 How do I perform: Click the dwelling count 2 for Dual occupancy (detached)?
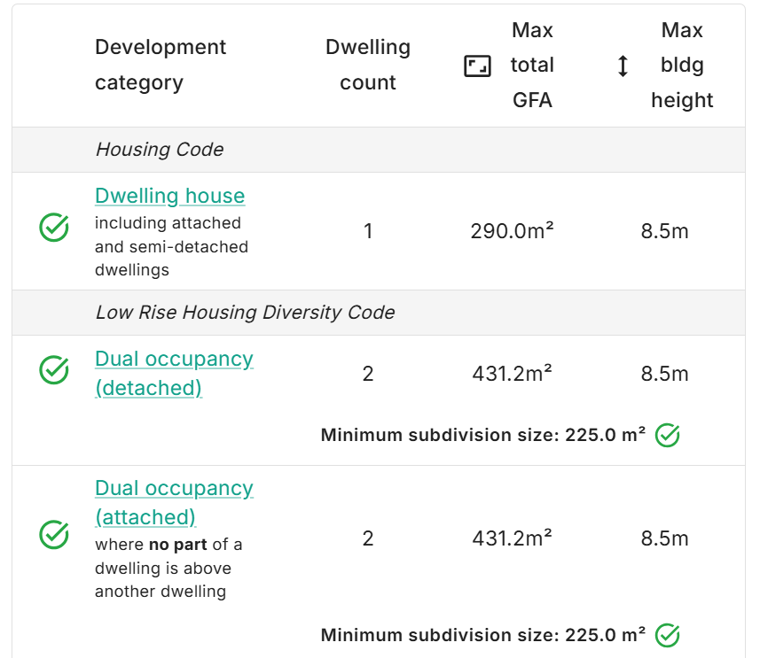click(368, 374)
